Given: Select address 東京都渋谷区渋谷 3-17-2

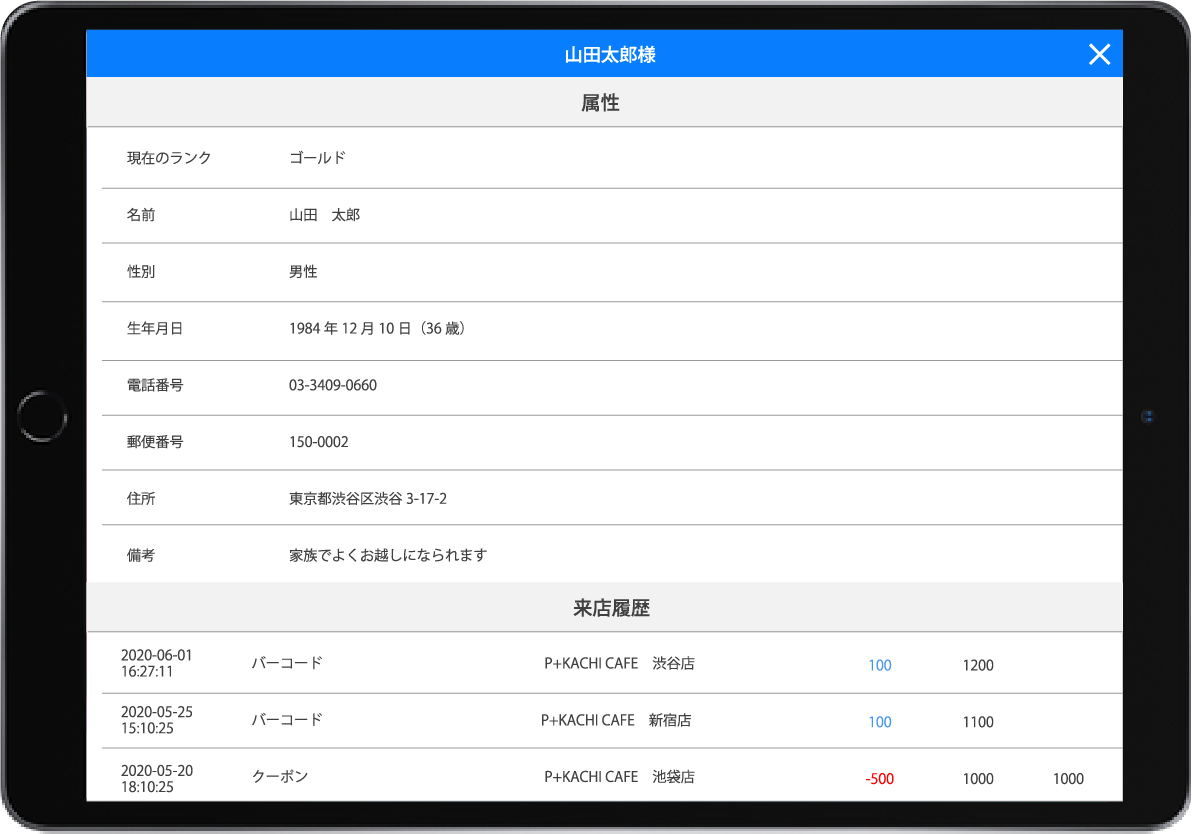Looking at the screenshot, I should point(368,499).
